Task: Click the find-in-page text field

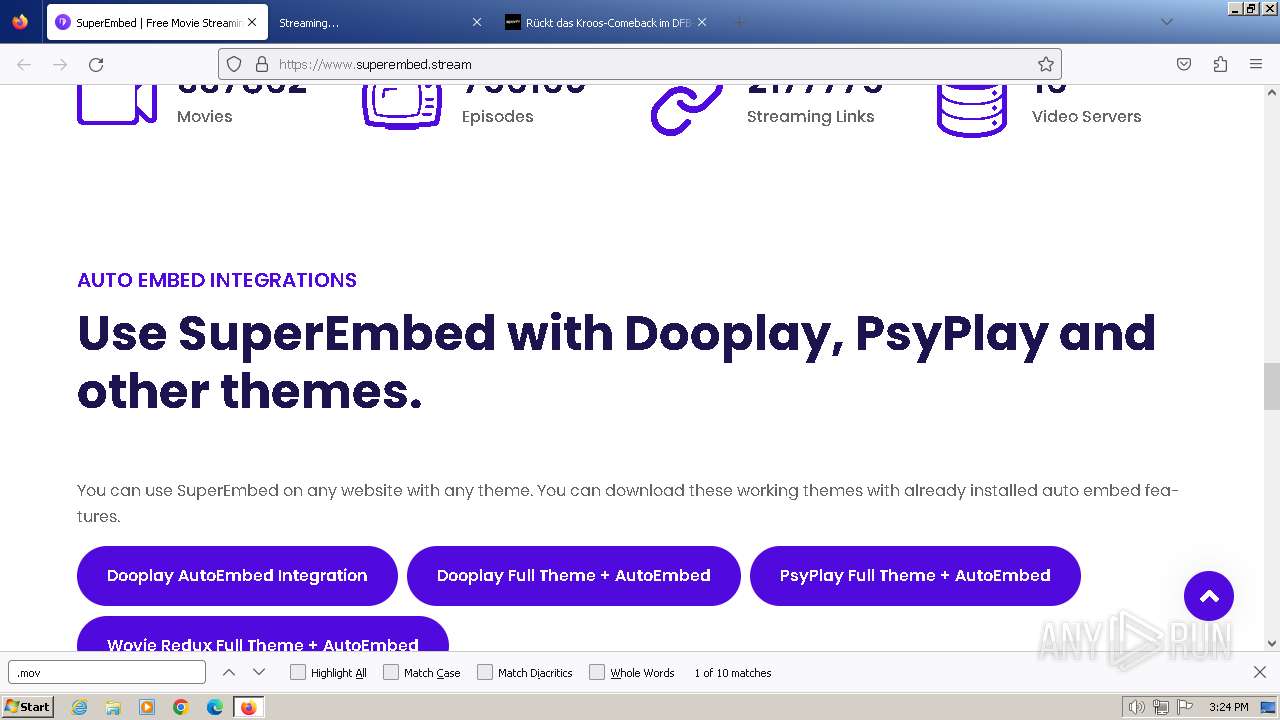Action: 107,672
